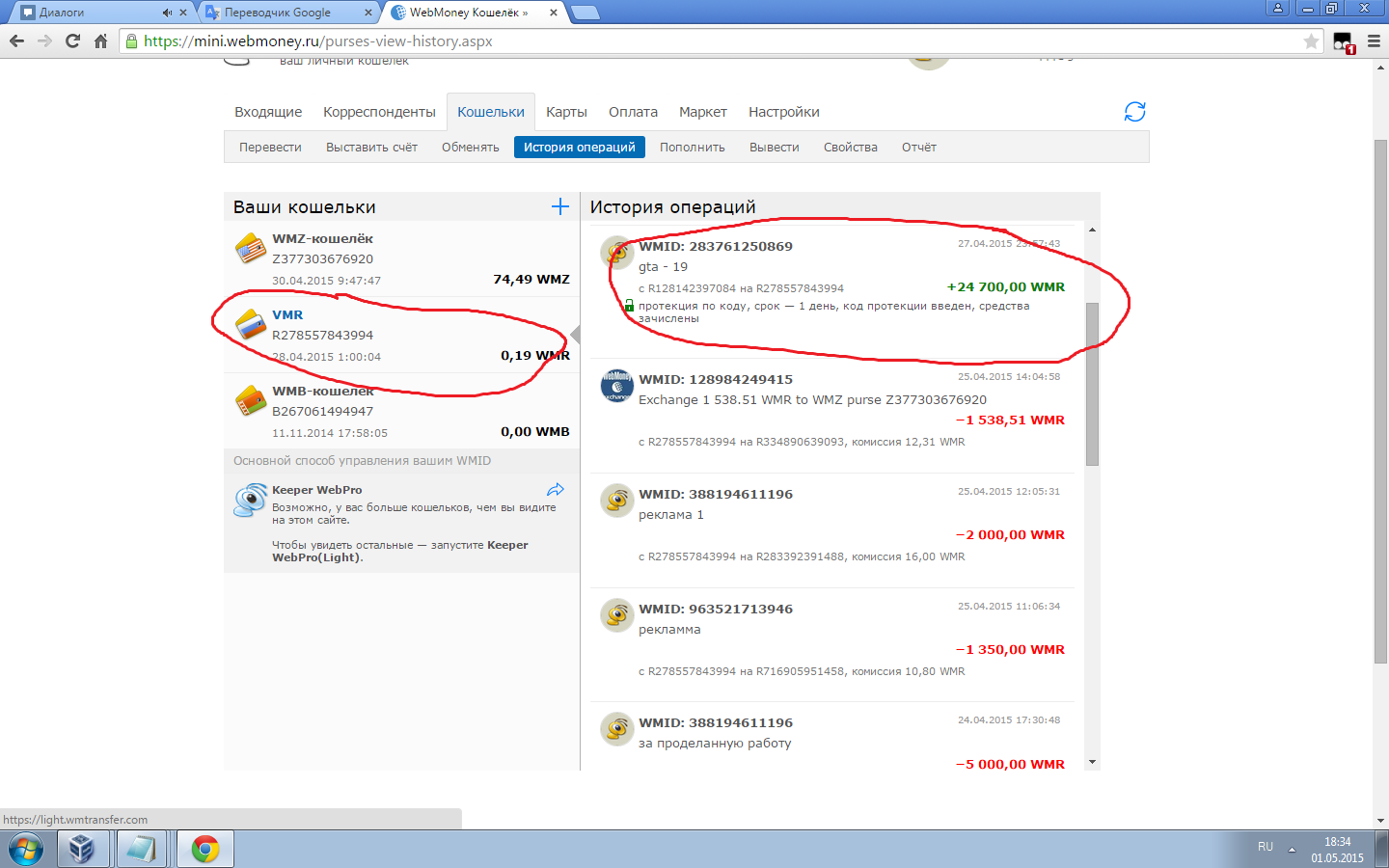Click Выставить счёт in the submenu
Screen dimensions: 1389x868
(x=371, y=147)
